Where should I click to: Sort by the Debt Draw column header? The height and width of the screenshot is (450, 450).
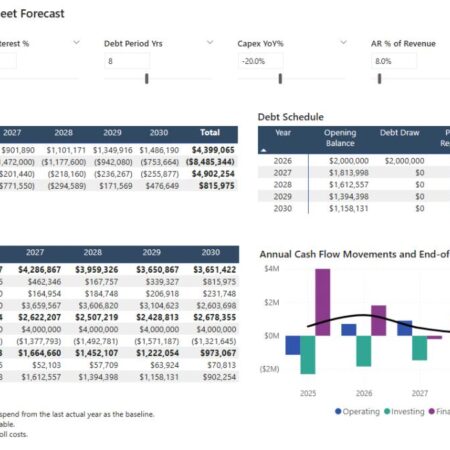click(399, 133)
